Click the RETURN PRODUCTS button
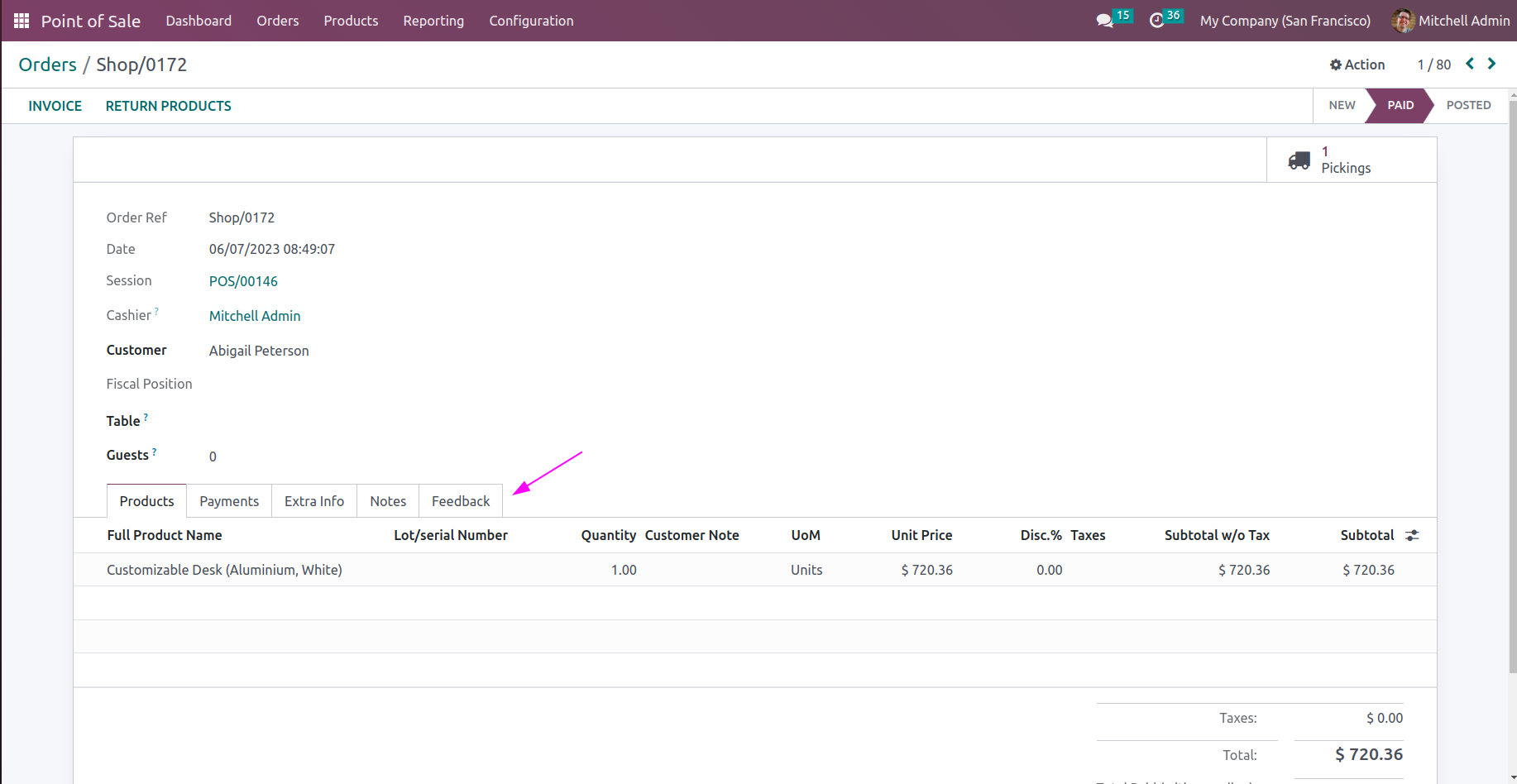1517x784 pixels. click(169, 106)
